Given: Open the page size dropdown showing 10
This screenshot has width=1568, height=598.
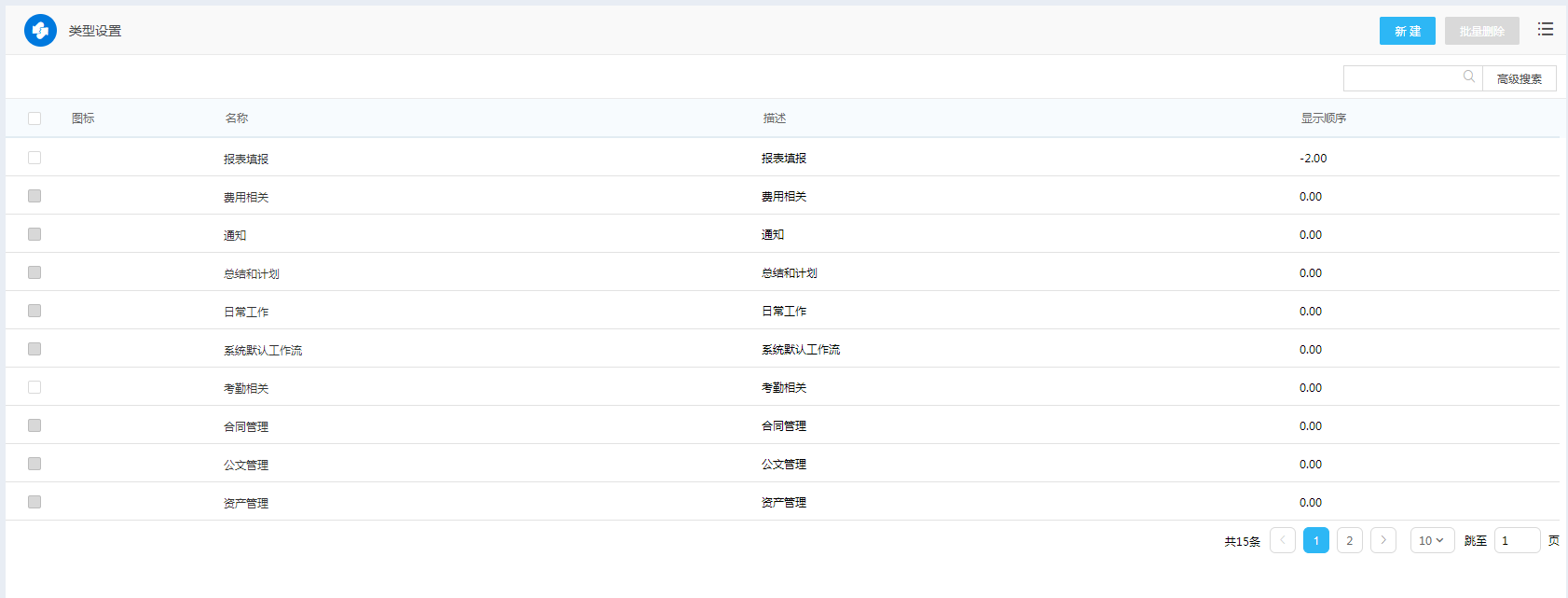Looking at the screenshot, I should point(1431,540).
